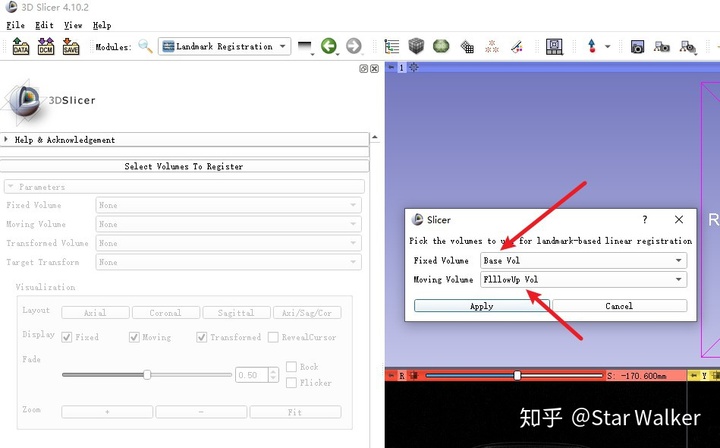
Task: Click scroll-up arrow of module panel
Action: click(x=375, y=137)
